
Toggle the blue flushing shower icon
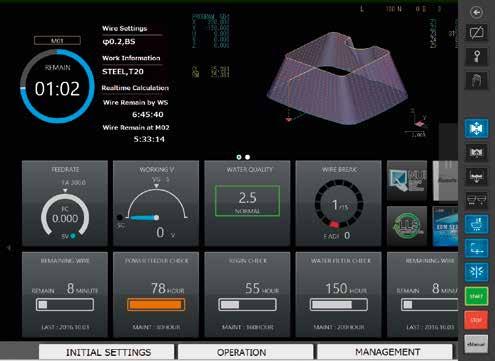pos(476,224)
